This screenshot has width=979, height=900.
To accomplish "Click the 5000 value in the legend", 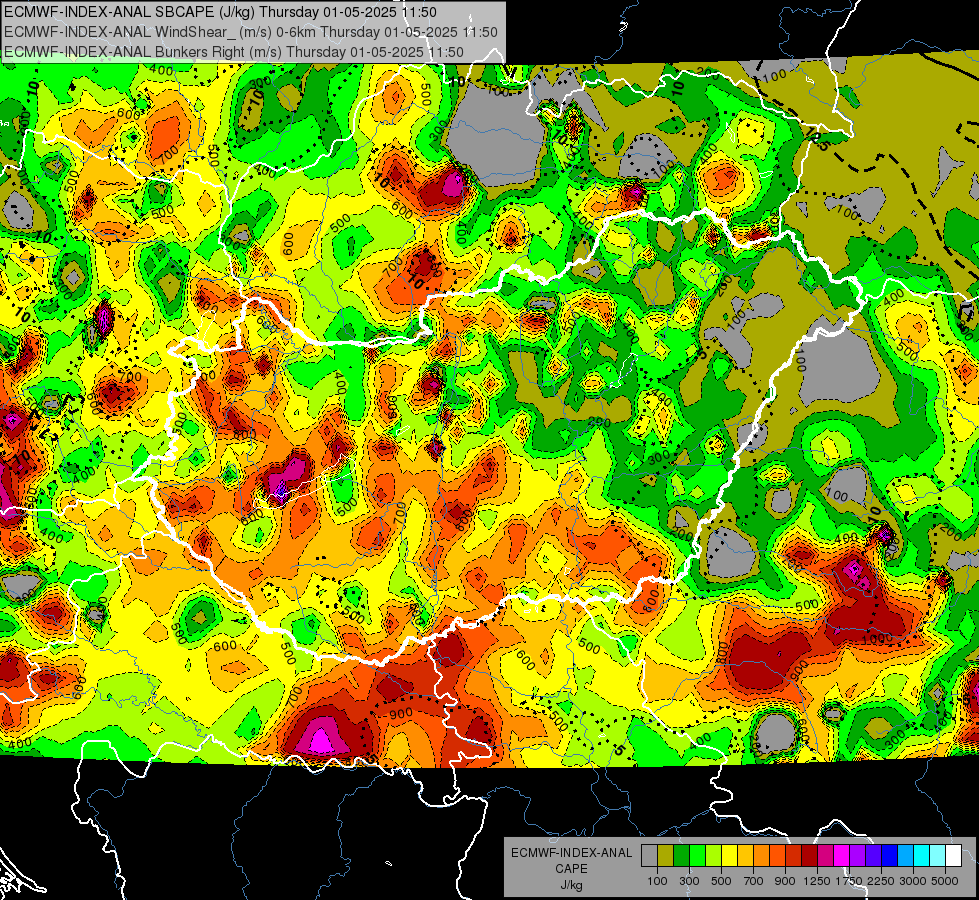I will point(945,881).
